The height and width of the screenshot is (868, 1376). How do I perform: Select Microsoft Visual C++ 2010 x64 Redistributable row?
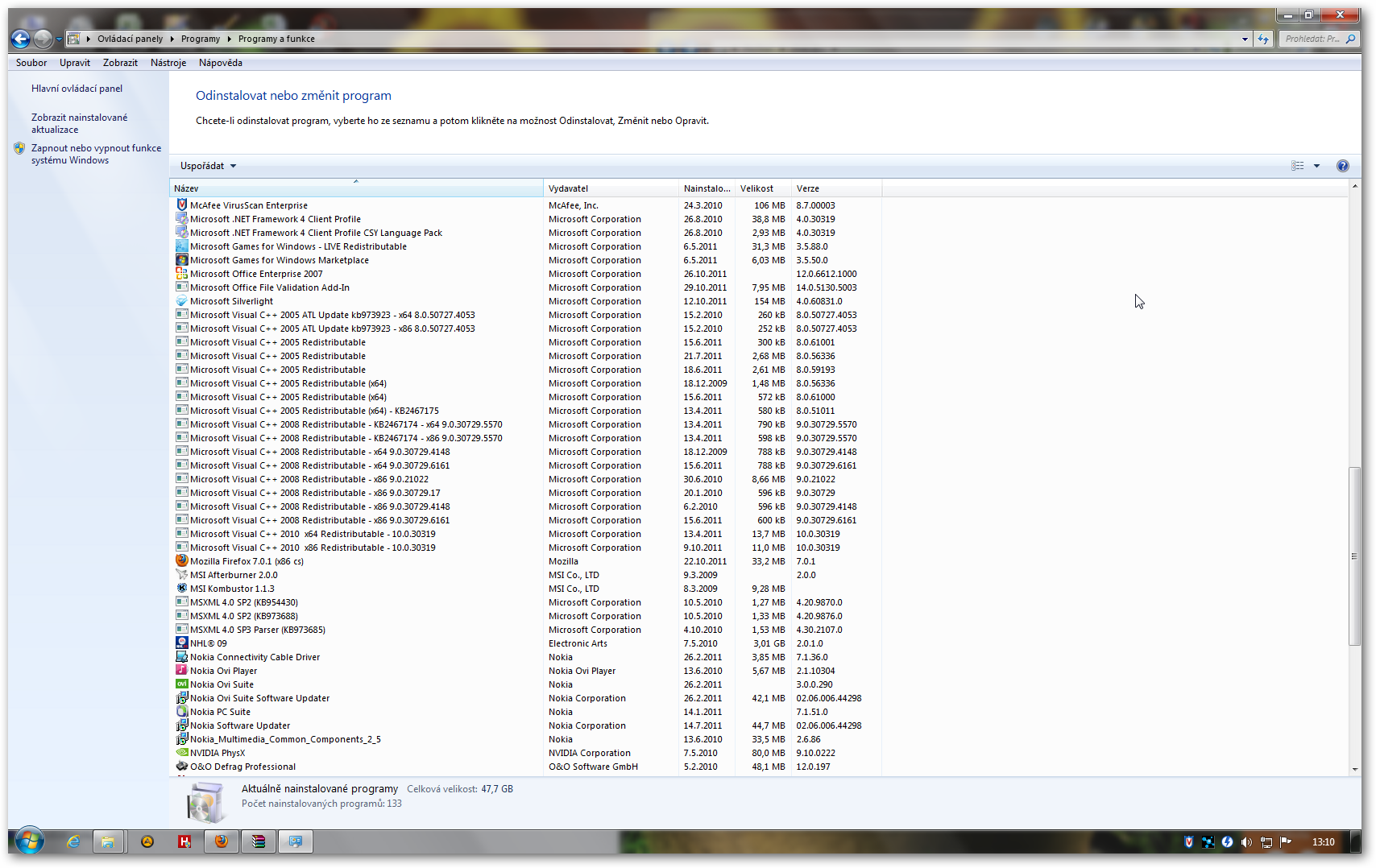pyautogui.click(x=528, y=534)
